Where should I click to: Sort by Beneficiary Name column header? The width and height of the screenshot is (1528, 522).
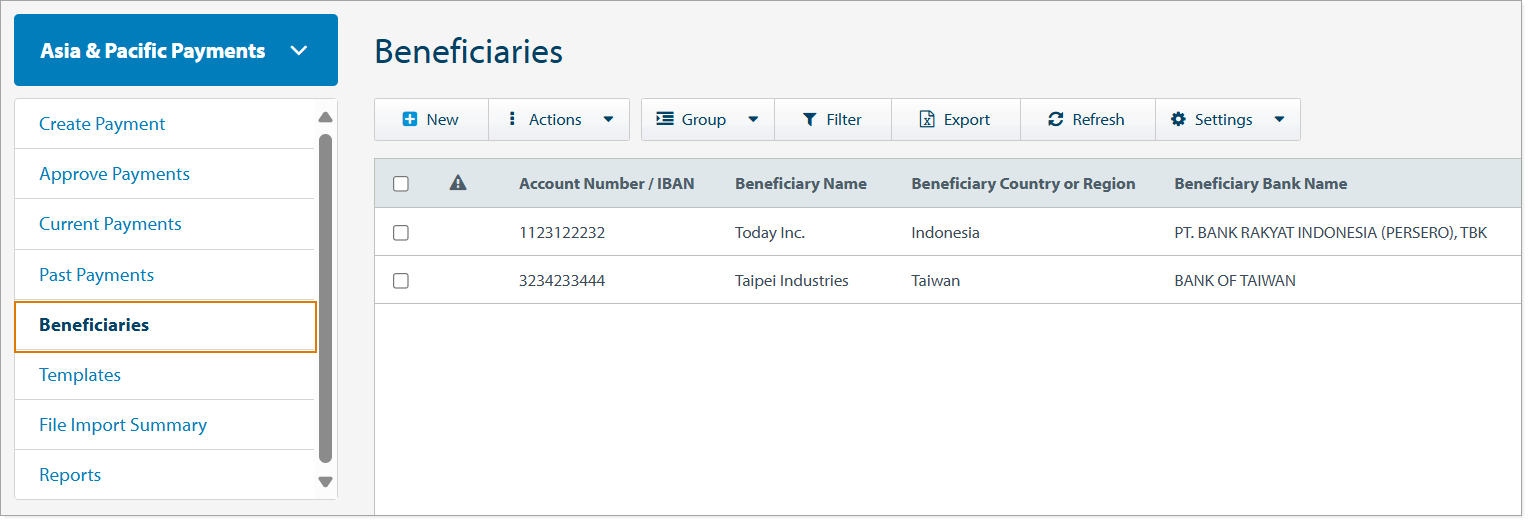coord(800,183)
